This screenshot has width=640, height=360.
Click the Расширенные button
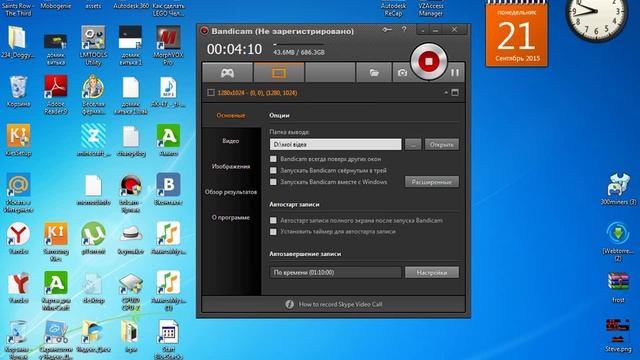click(432, 182)
